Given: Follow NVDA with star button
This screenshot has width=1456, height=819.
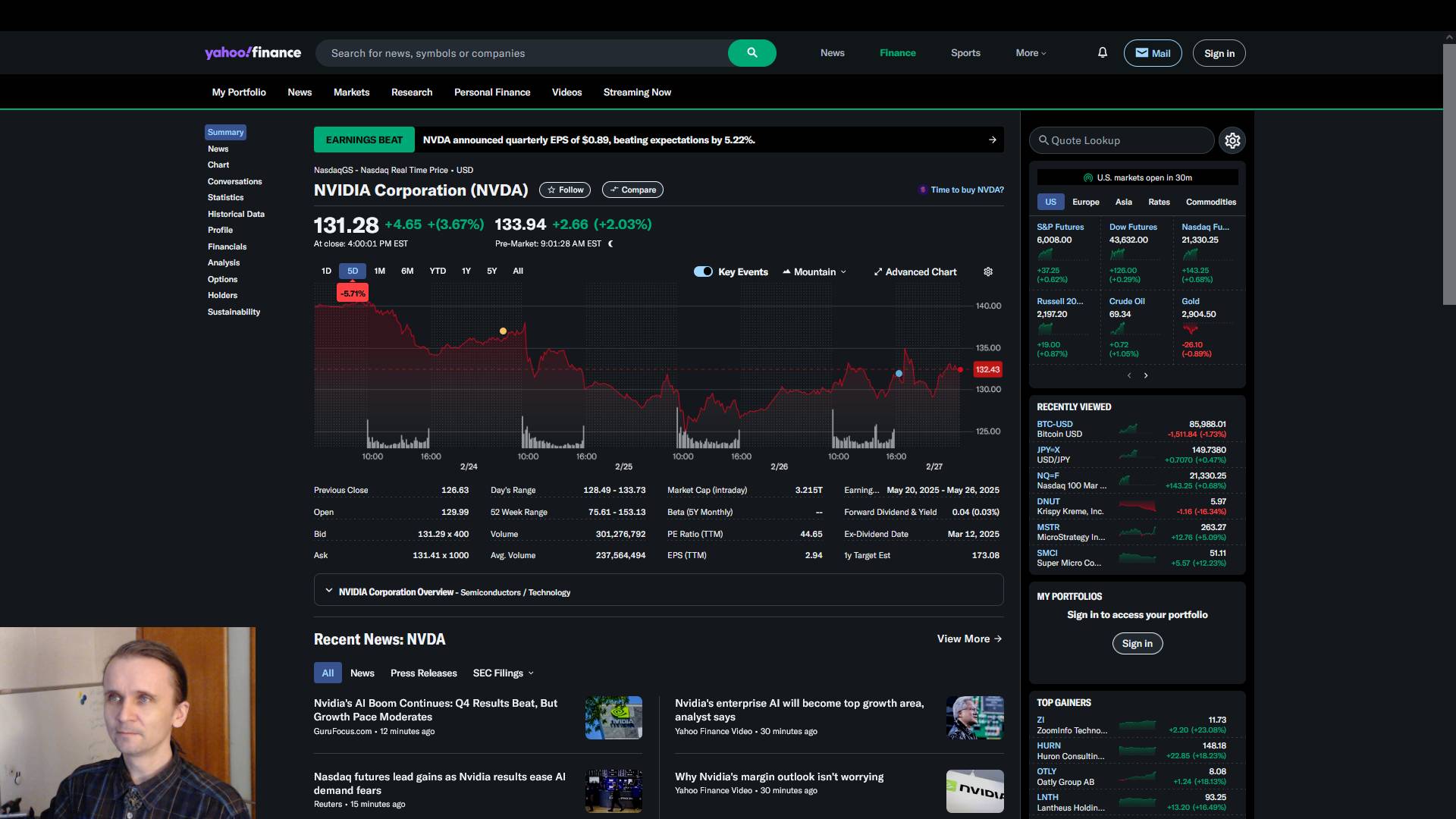Looking at the screenshot, I should pyautogui.click(x=565, y=190).
